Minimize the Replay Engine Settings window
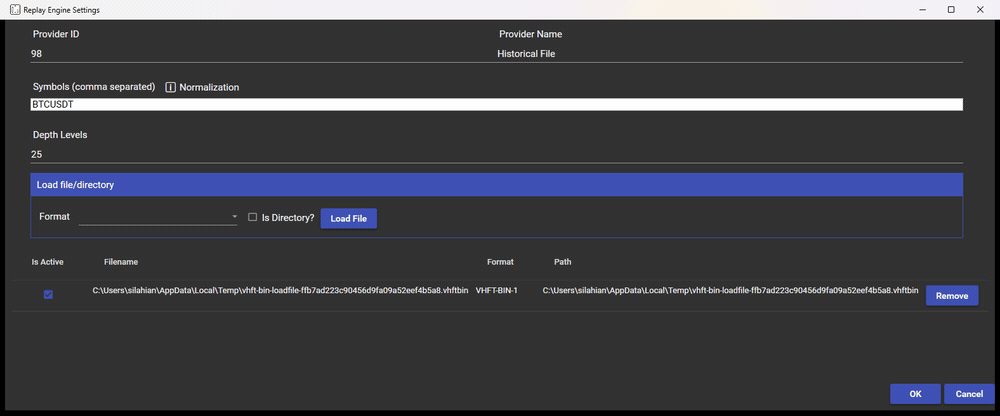 point(922,10)
